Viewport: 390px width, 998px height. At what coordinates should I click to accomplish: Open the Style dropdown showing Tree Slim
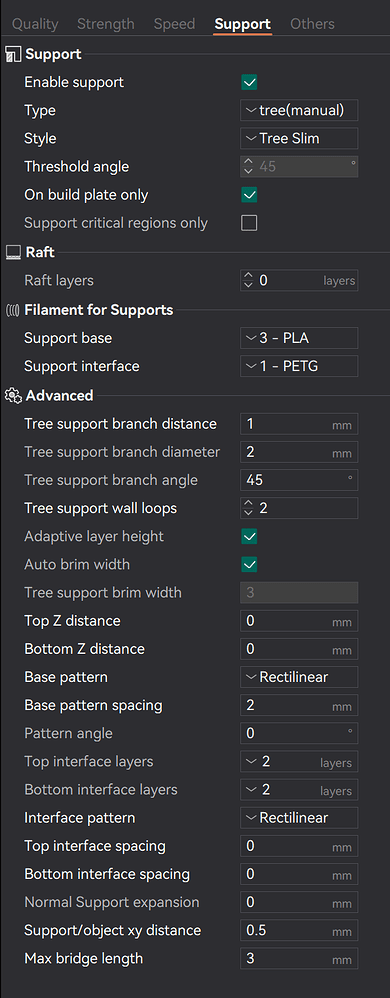pyautogui.click(x=299, y=139)
